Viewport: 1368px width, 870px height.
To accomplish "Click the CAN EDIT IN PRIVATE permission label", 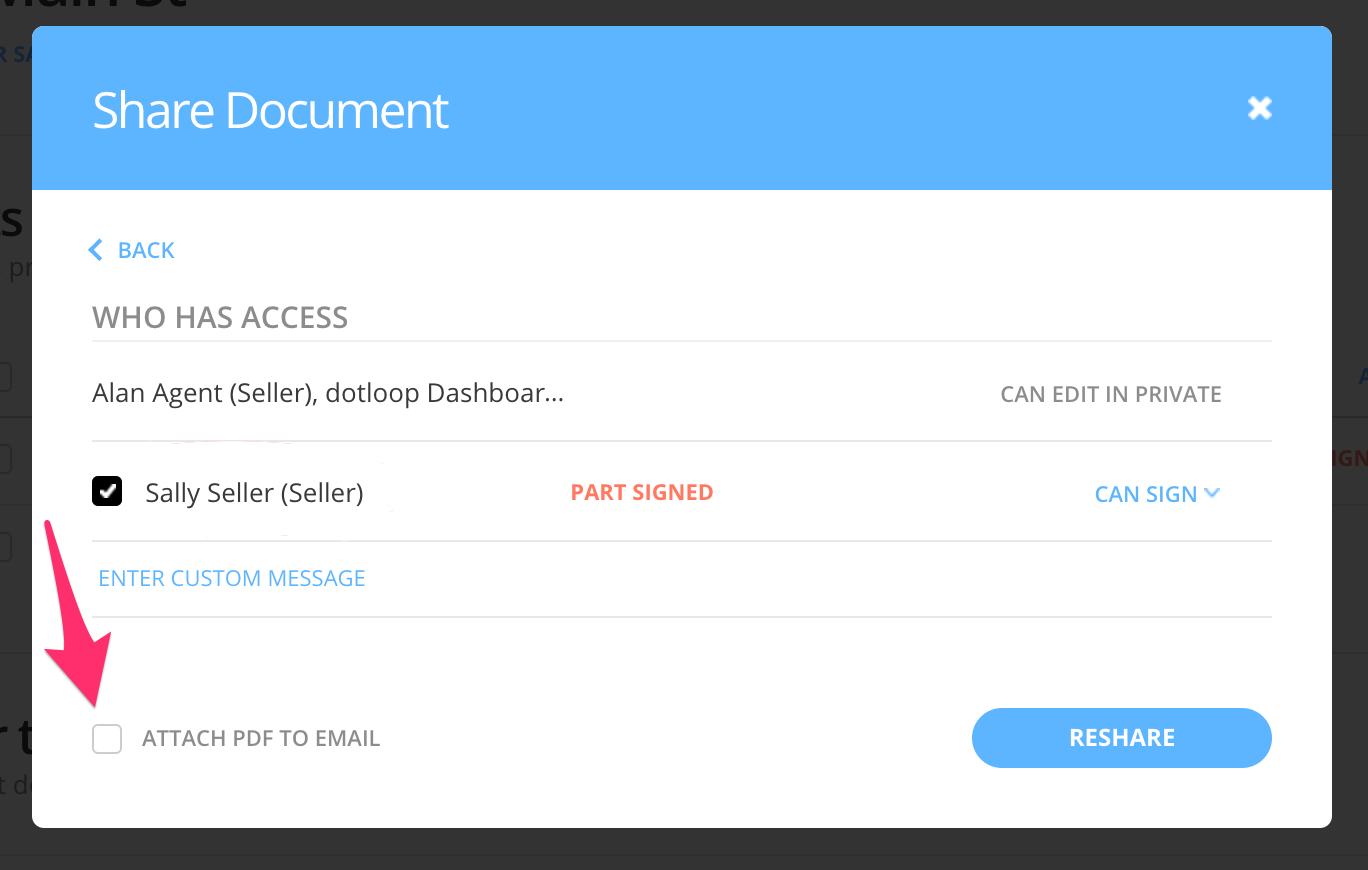I will 1110,394.
